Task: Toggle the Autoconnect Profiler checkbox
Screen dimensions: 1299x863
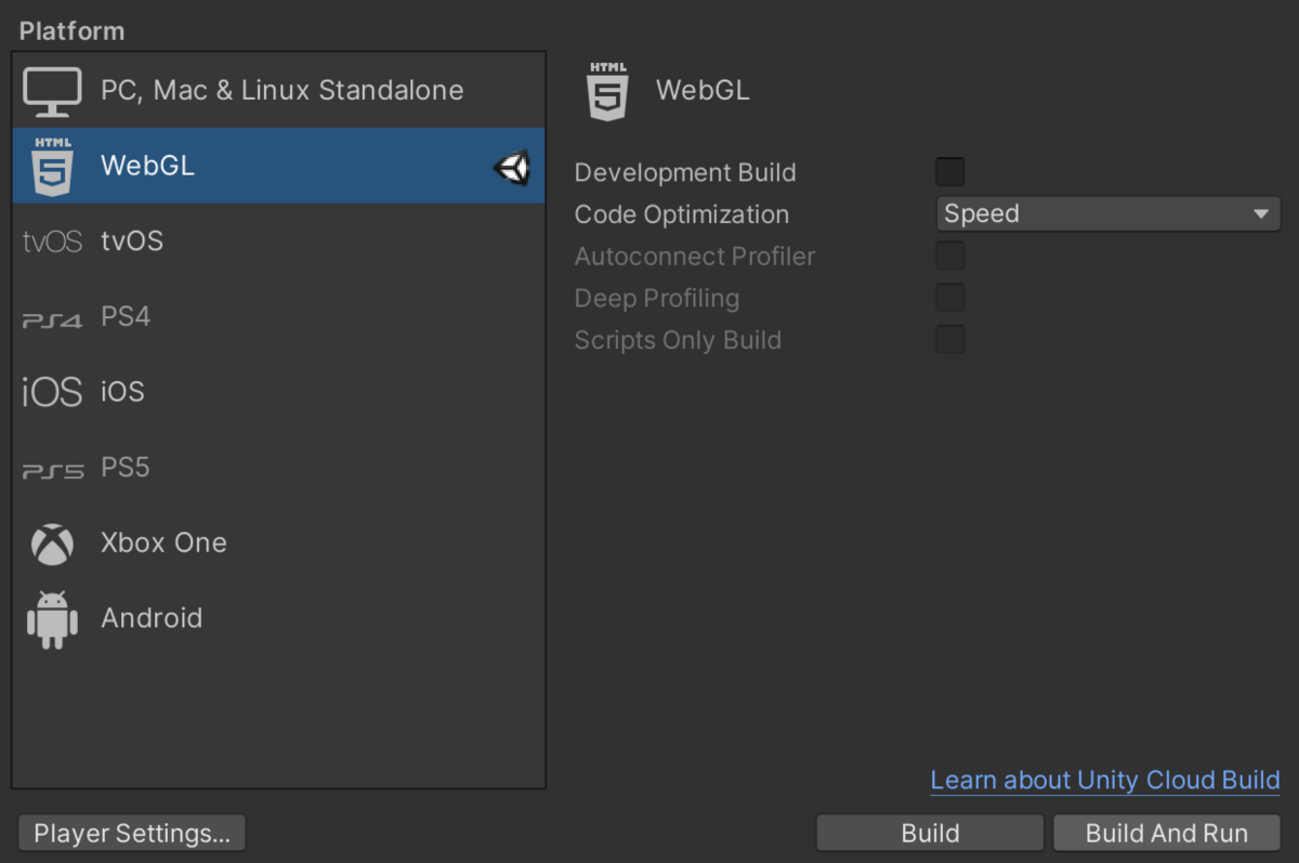Action: tap(950, 256)
